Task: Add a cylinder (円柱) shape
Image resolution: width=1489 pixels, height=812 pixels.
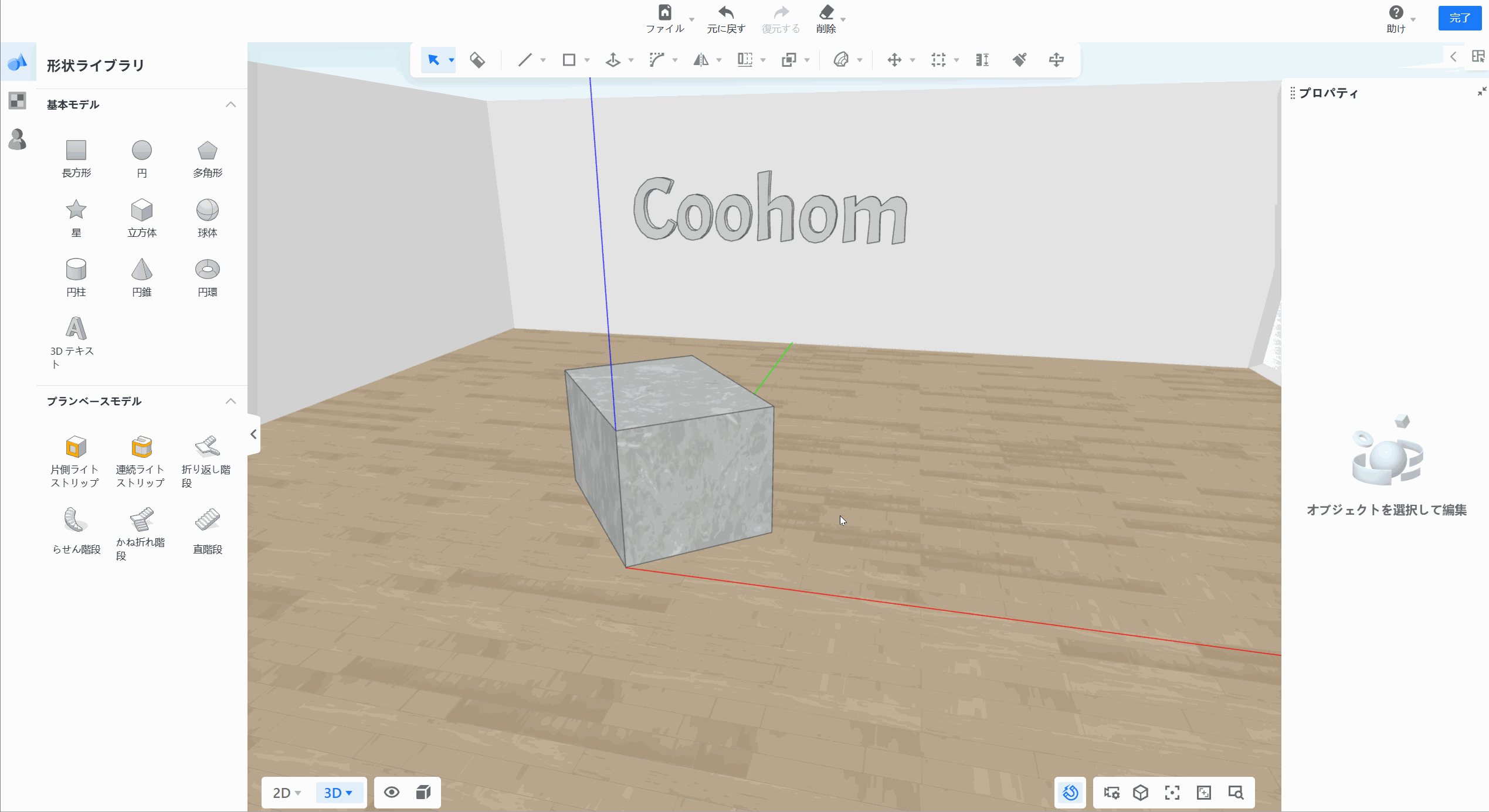Action: pos(76,277)
